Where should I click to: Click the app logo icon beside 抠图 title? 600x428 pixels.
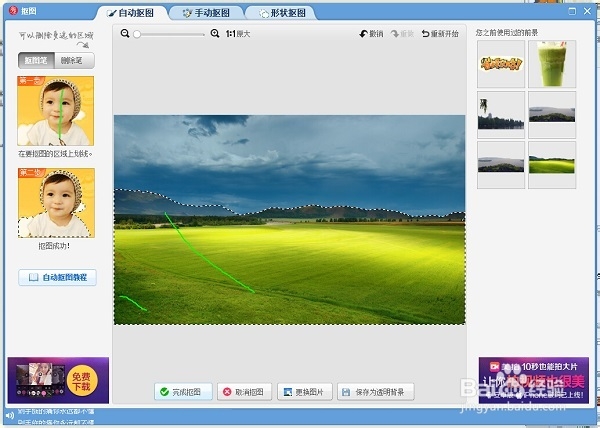[13, 11]
